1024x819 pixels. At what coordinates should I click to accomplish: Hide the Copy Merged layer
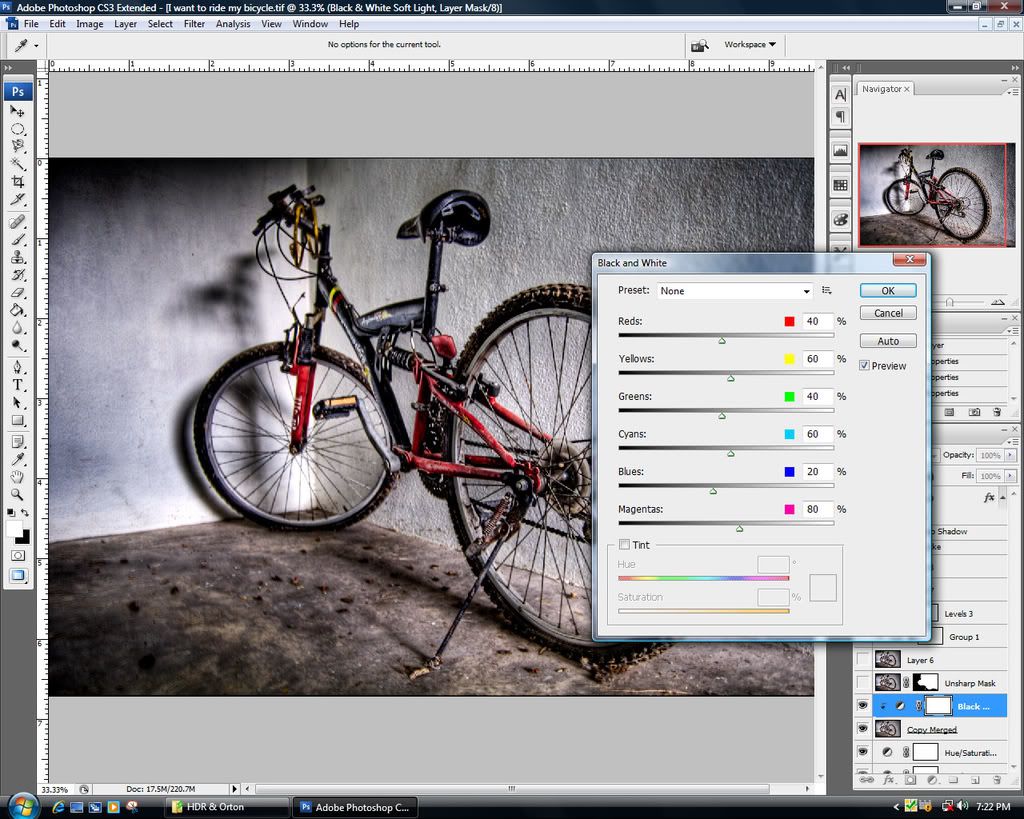tap(862, 729)
